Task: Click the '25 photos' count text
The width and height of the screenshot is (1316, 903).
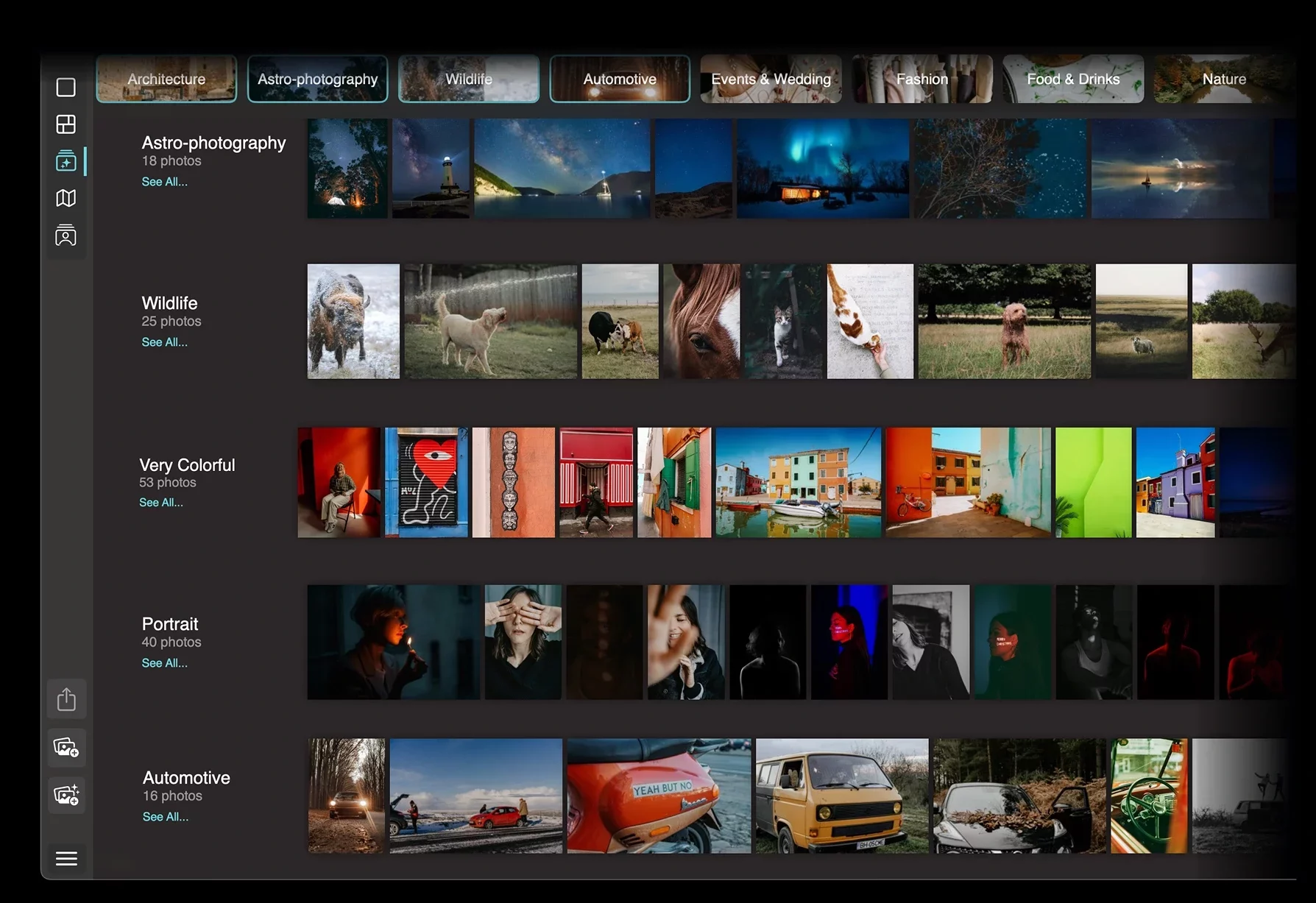Action: [x=171, y=322]
